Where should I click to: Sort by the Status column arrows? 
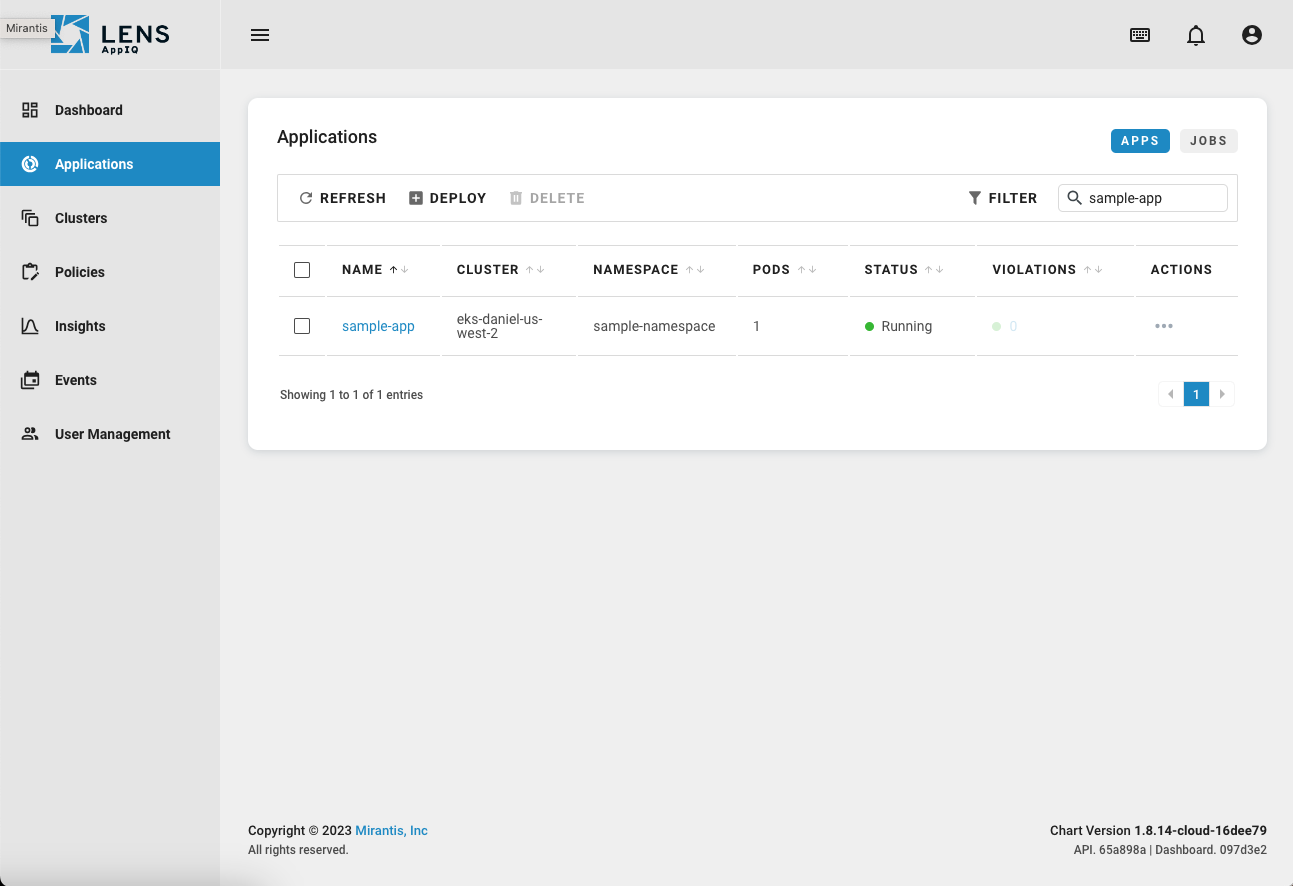point(934,270)
